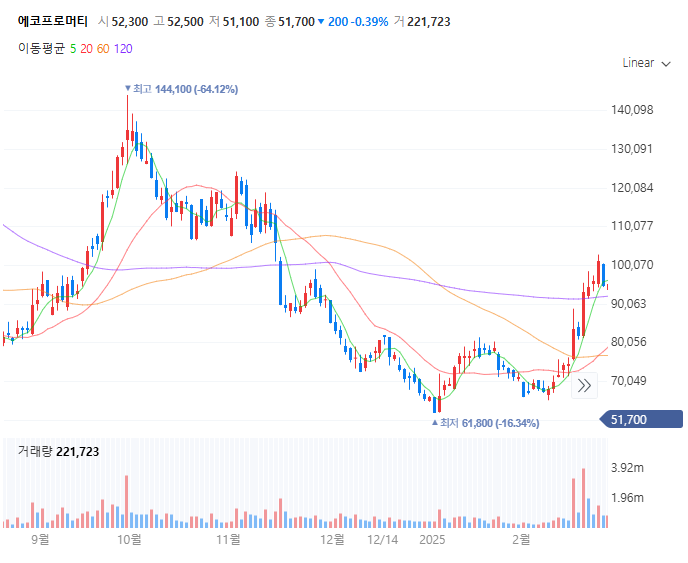Click the 9월 date axis label

point(40,539)
